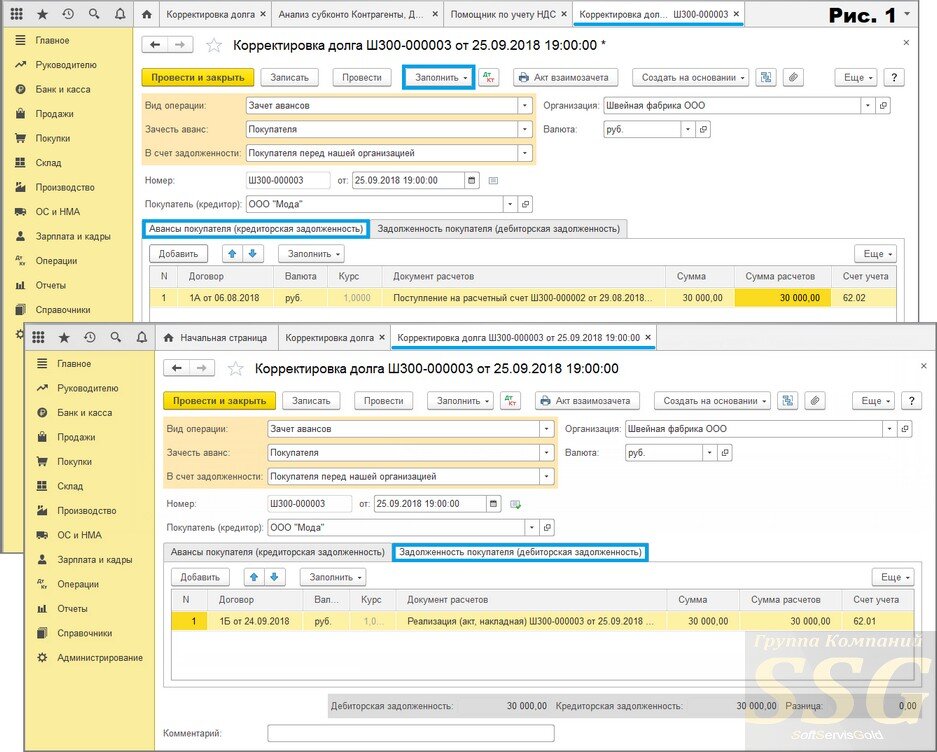Open search magnifier in front window toolbar
The height and width of the screenshot is (752, 937).
coord(115,337)
